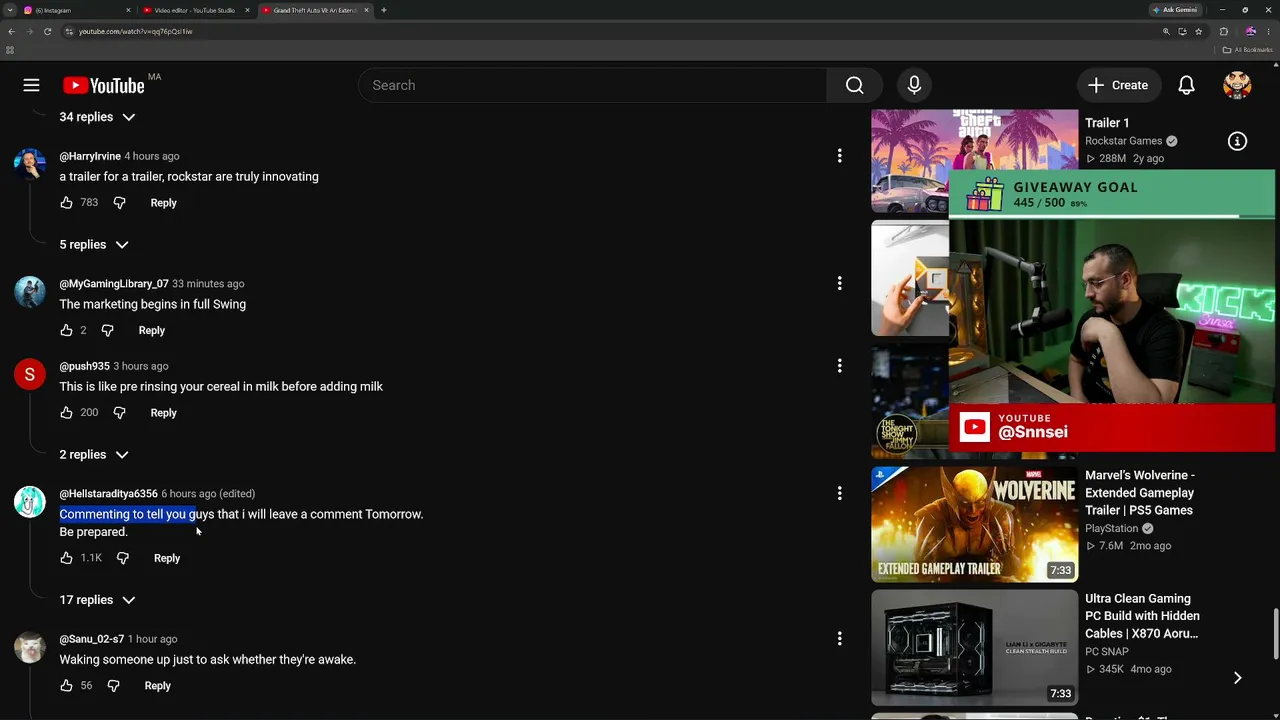
Task: Reload the page in the browser
Action: pos(47,31)
